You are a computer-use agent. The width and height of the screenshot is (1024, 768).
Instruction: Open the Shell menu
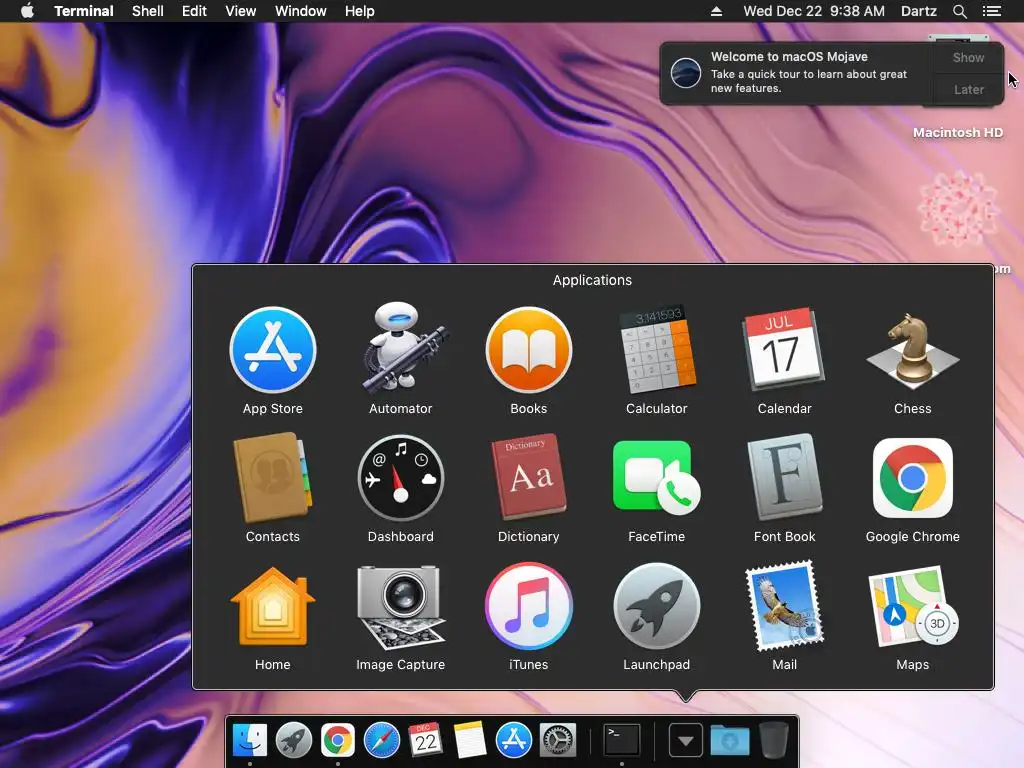(148, 11)
